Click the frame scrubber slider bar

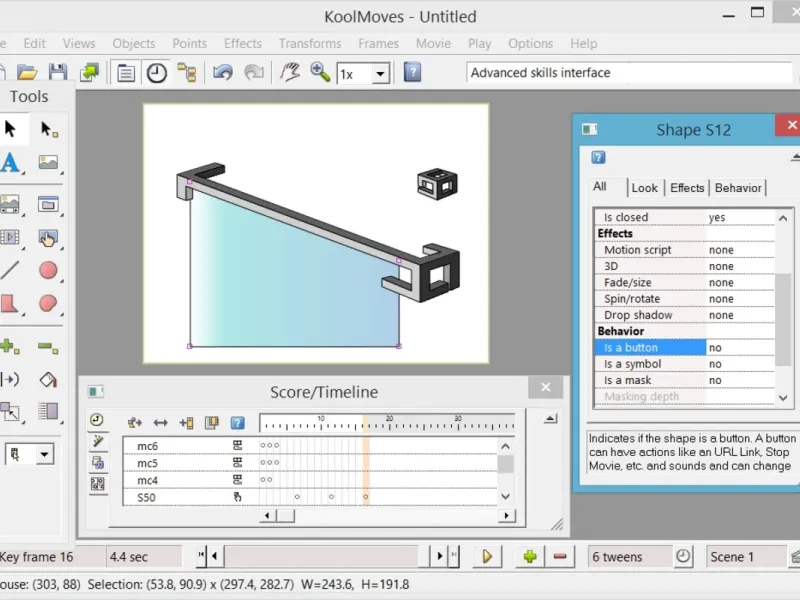coord(322,556)
